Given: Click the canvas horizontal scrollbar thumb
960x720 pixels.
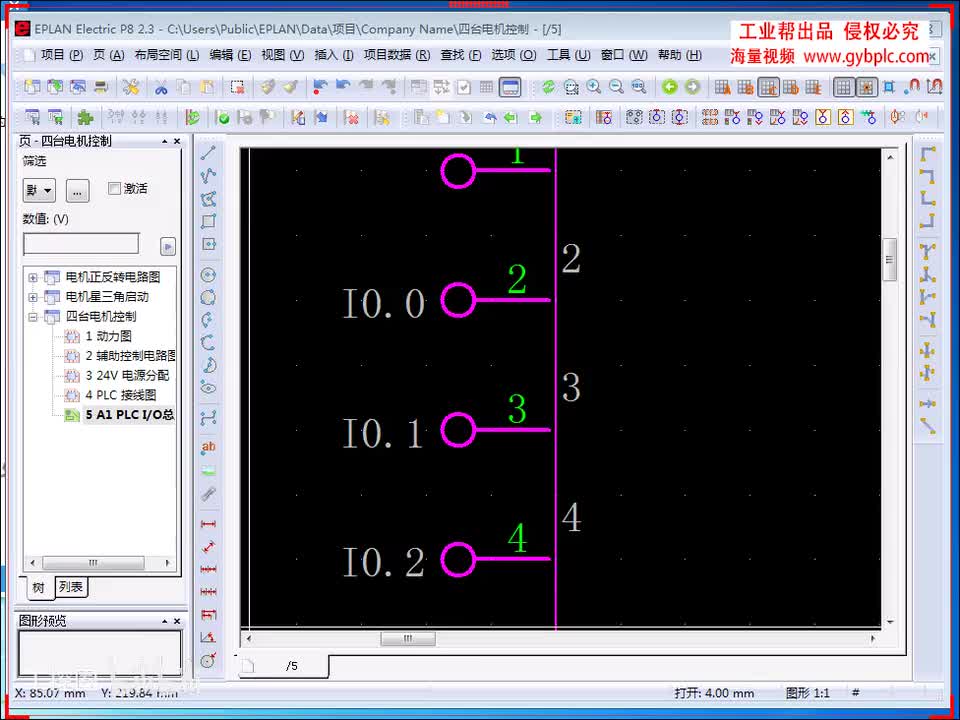Looking at the screenshot, I should [408, 639].
